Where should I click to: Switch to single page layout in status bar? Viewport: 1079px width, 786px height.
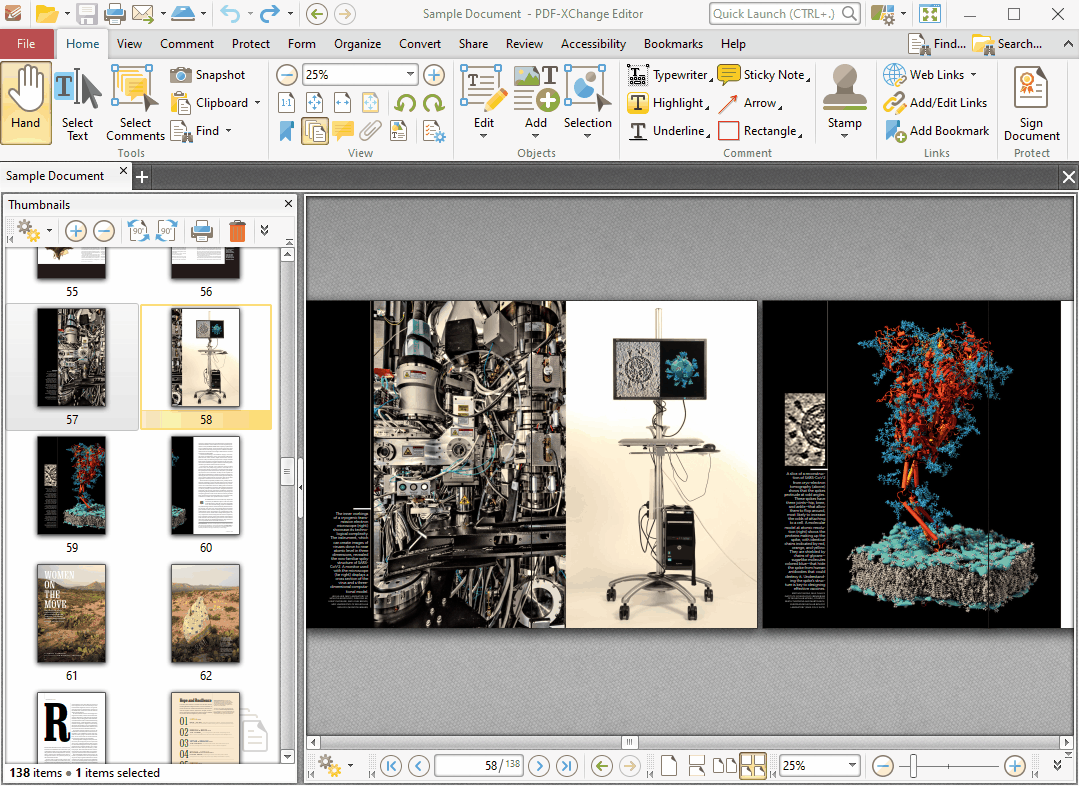669,766
